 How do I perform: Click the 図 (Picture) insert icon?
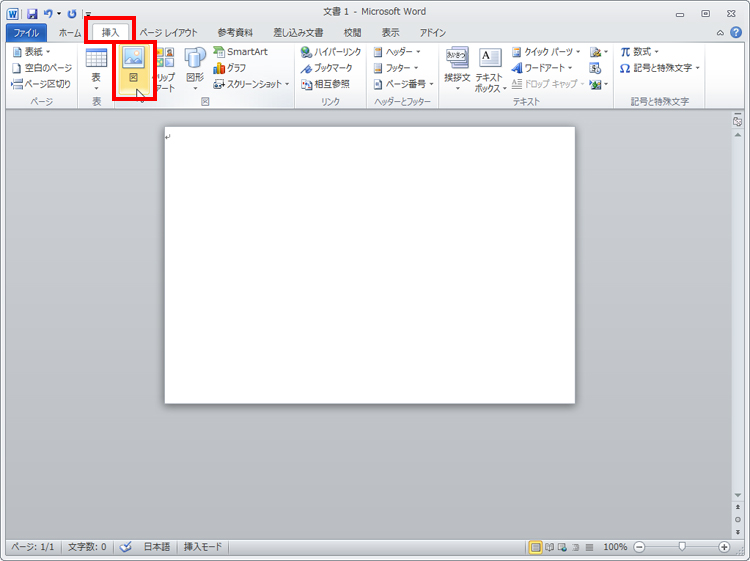coord(133,70)
